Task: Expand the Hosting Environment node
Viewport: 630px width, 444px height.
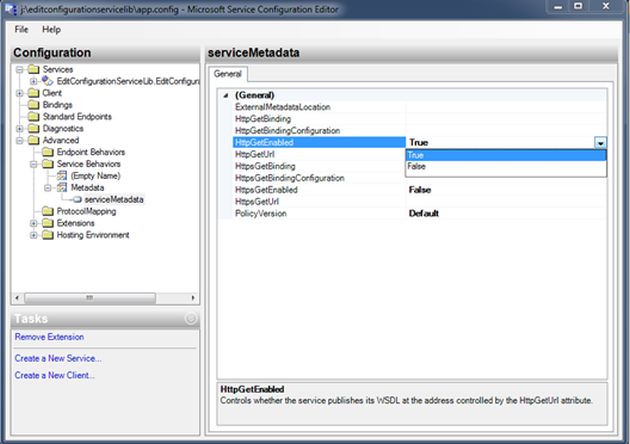Action: point(34,235)
